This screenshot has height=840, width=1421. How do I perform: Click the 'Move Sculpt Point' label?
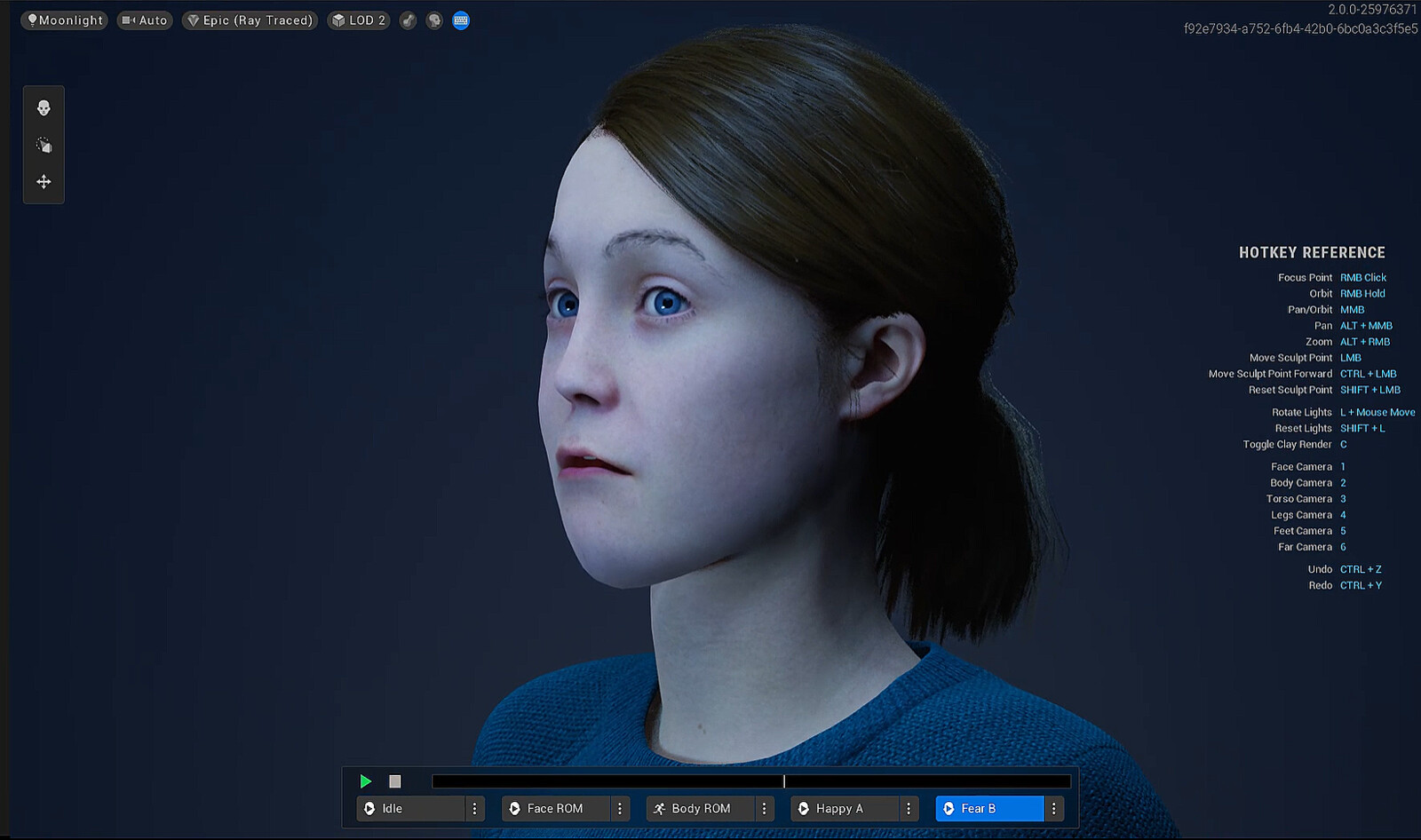(x=1291, y=358)
